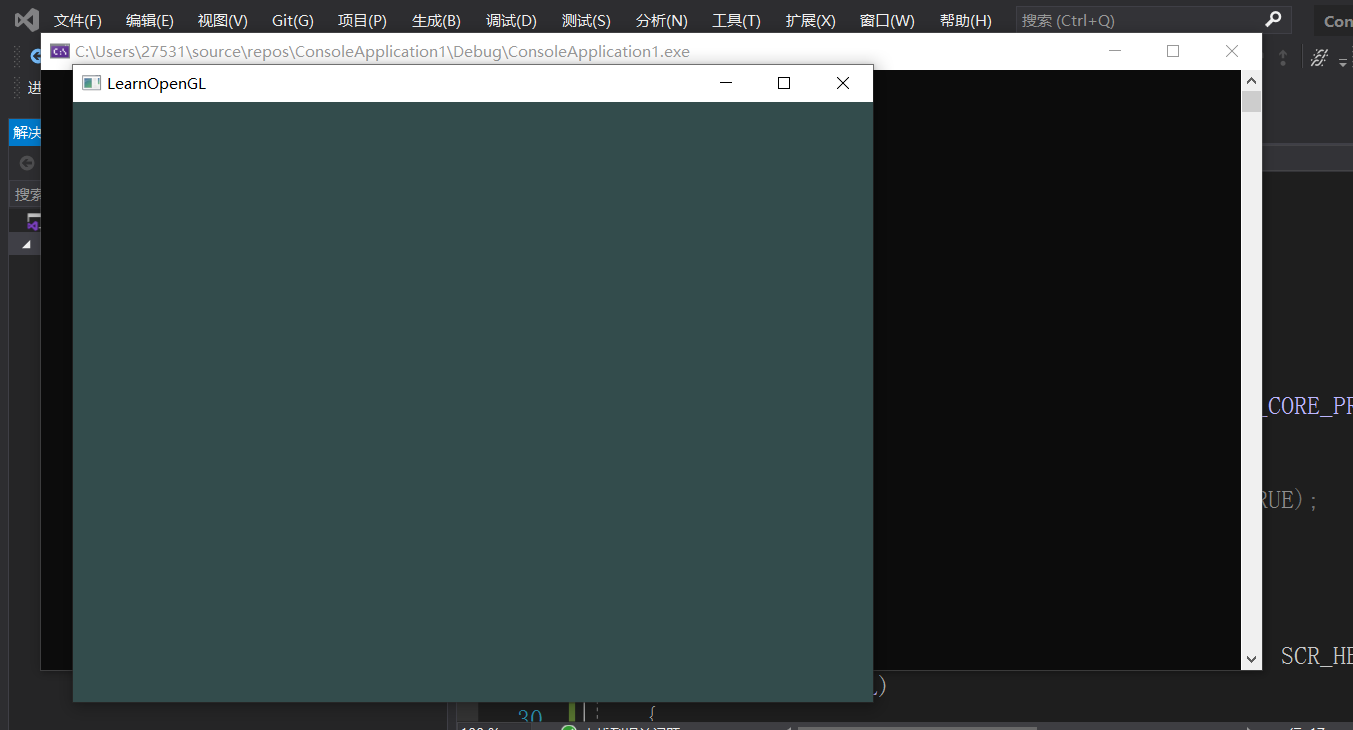Click the LearnOpenGL window title text
1353x730 pixels.
[156, 84]
